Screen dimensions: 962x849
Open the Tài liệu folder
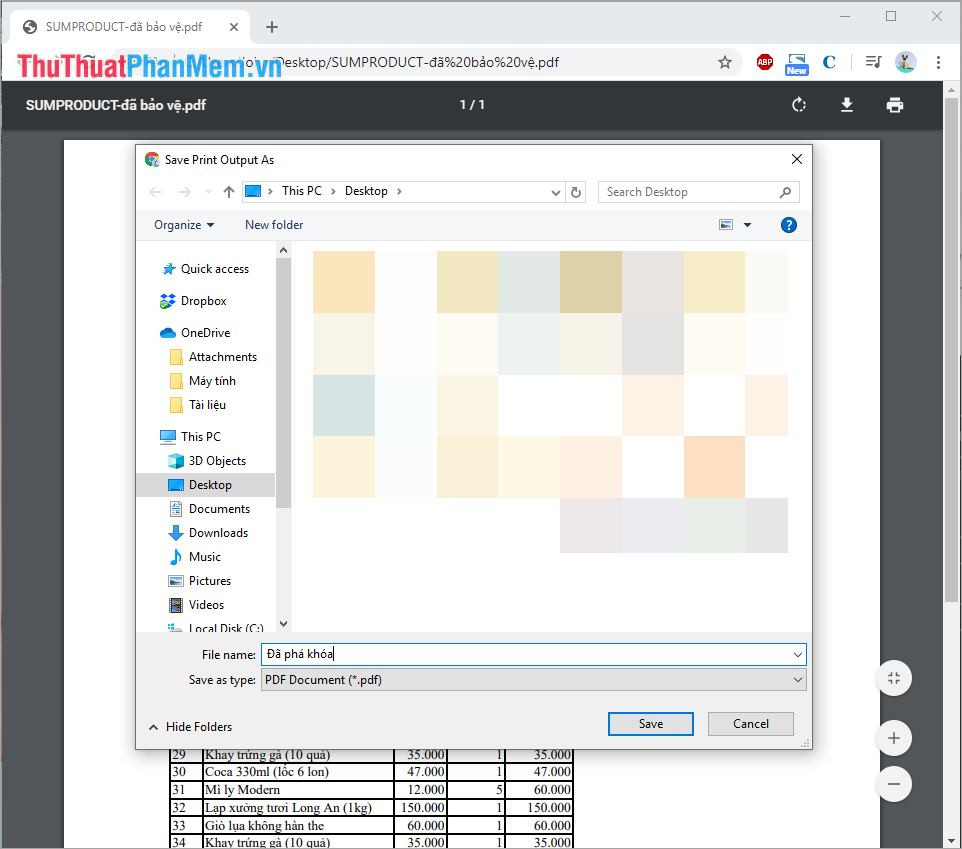[198, 404]
